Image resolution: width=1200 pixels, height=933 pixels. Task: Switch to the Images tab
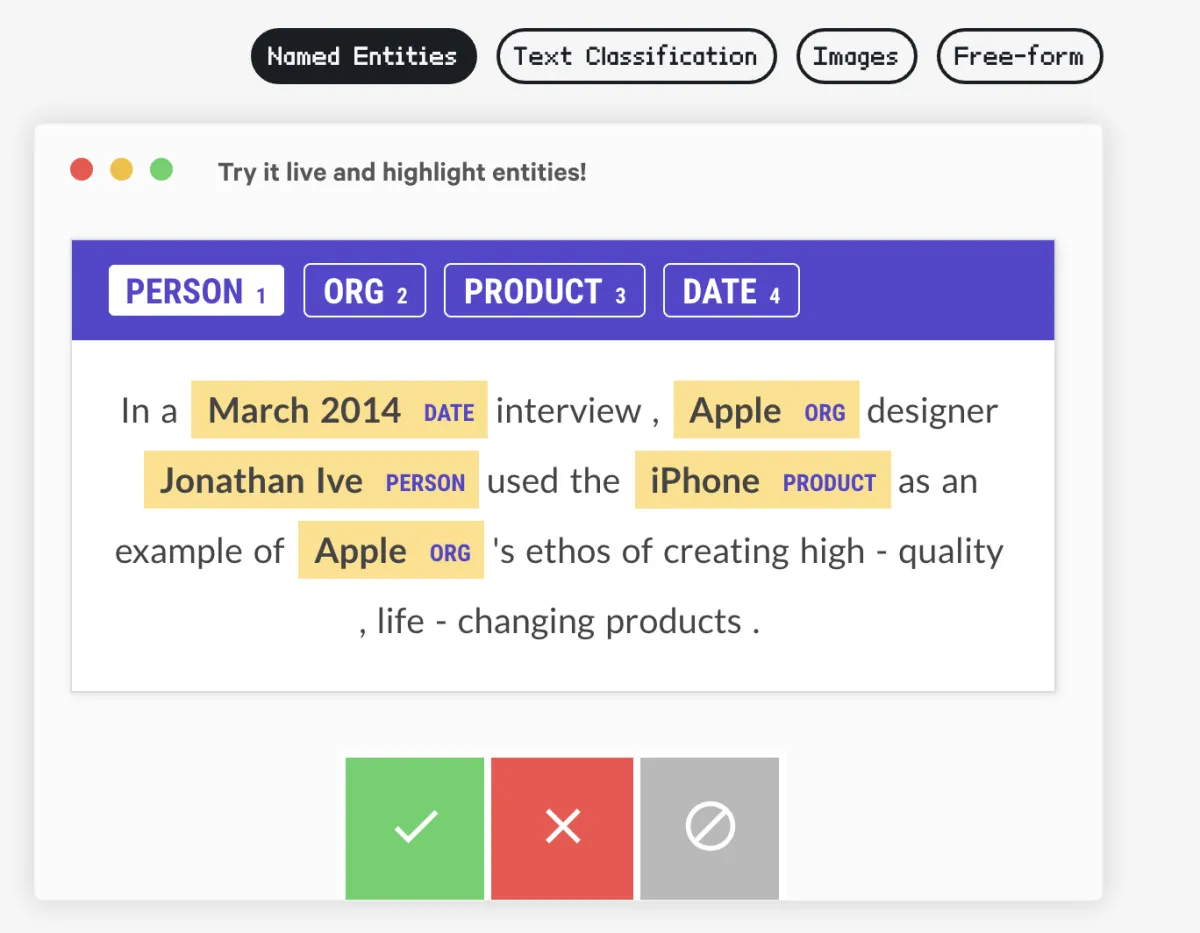[x=856, y=56]
